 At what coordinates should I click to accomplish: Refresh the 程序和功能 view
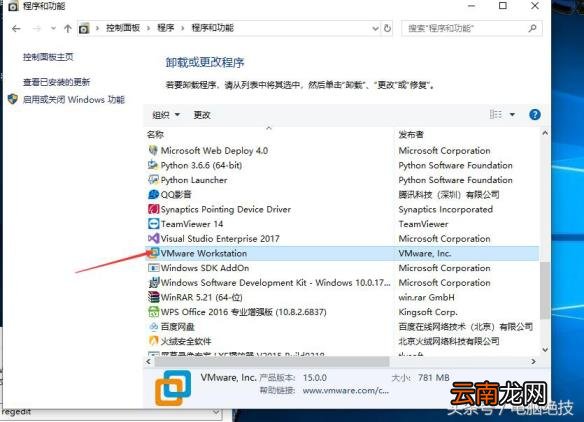pyautogui.click(x=387, y=28)
